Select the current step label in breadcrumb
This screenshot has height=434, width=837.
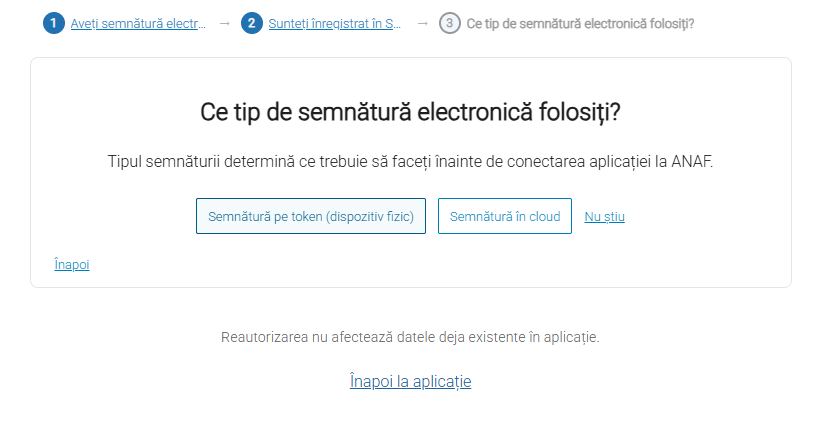pos(580,23)
